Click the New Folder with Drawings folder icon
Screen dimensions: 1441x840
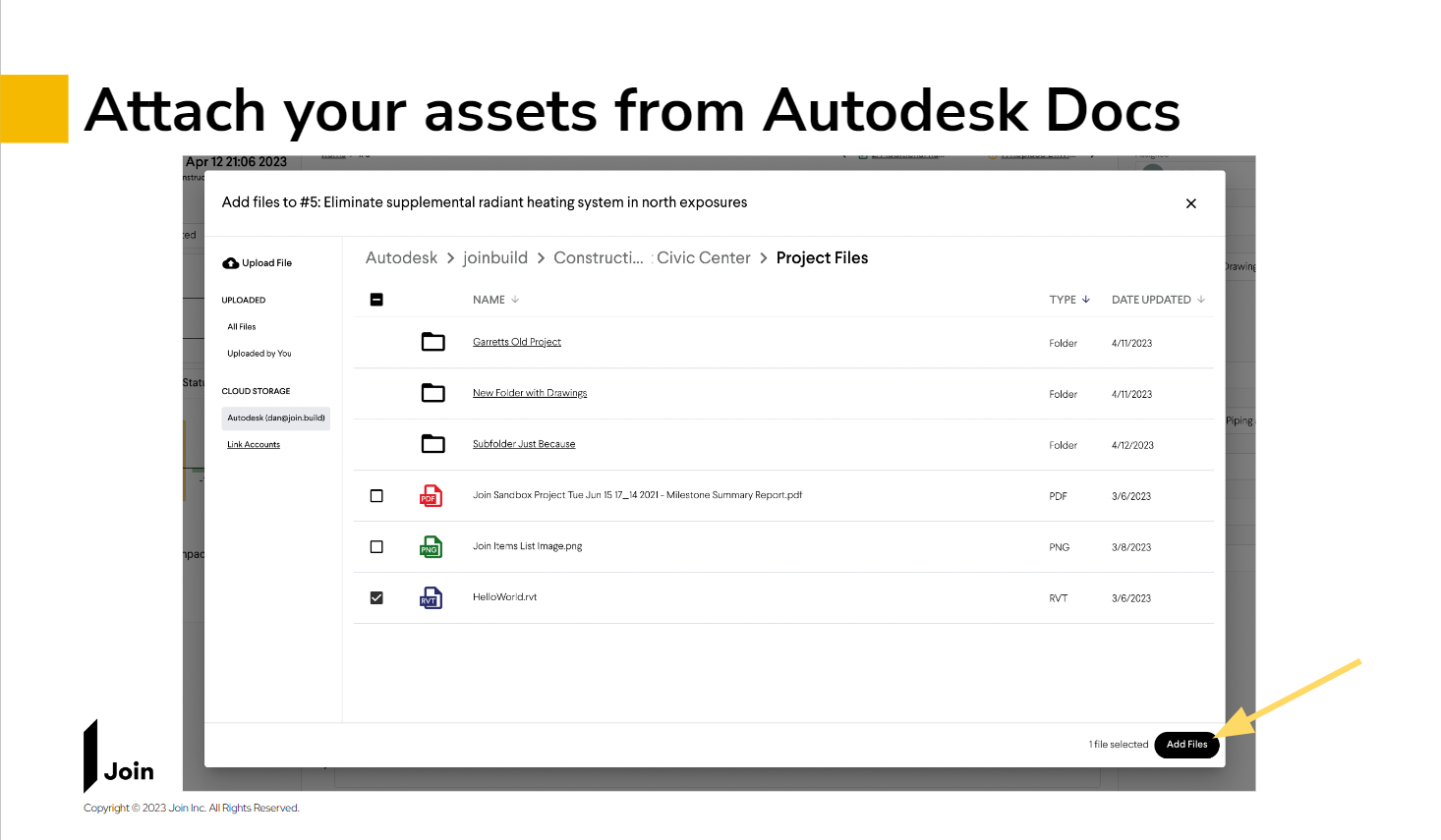(x=432, y=393)
